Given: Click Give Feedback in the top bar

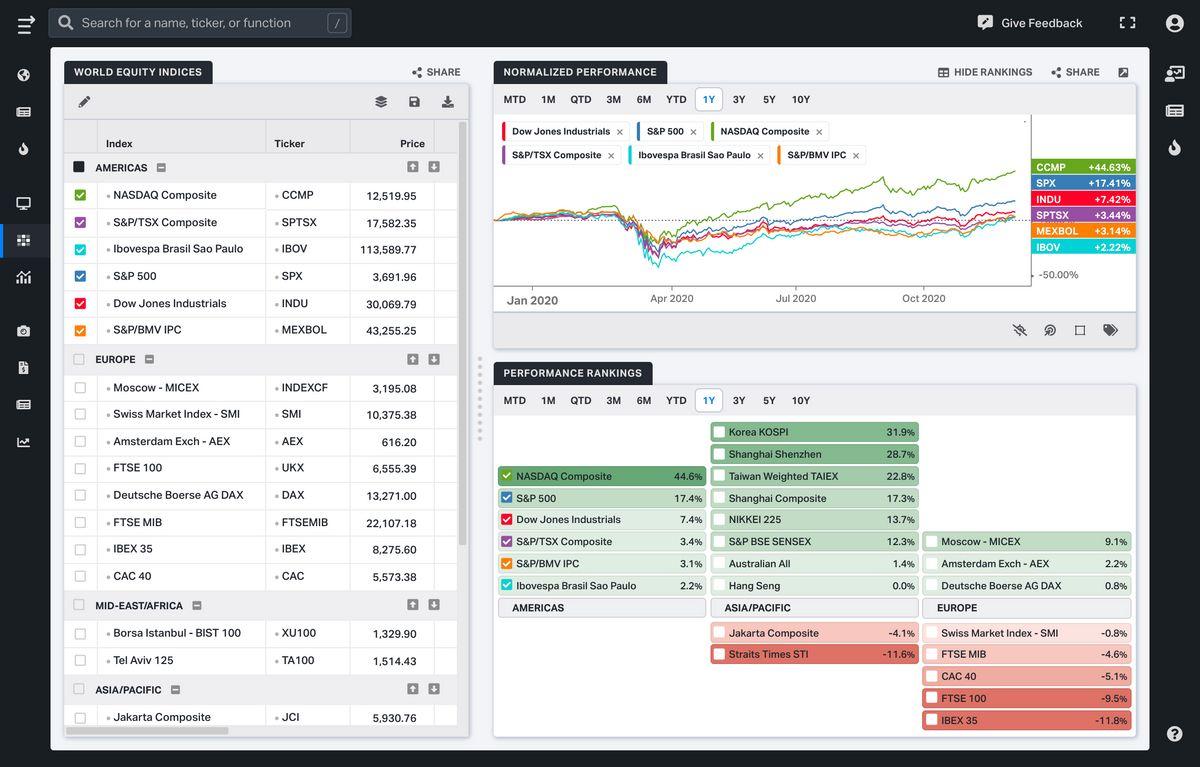Looking at the screenshot, I should tap(1030, 23).
